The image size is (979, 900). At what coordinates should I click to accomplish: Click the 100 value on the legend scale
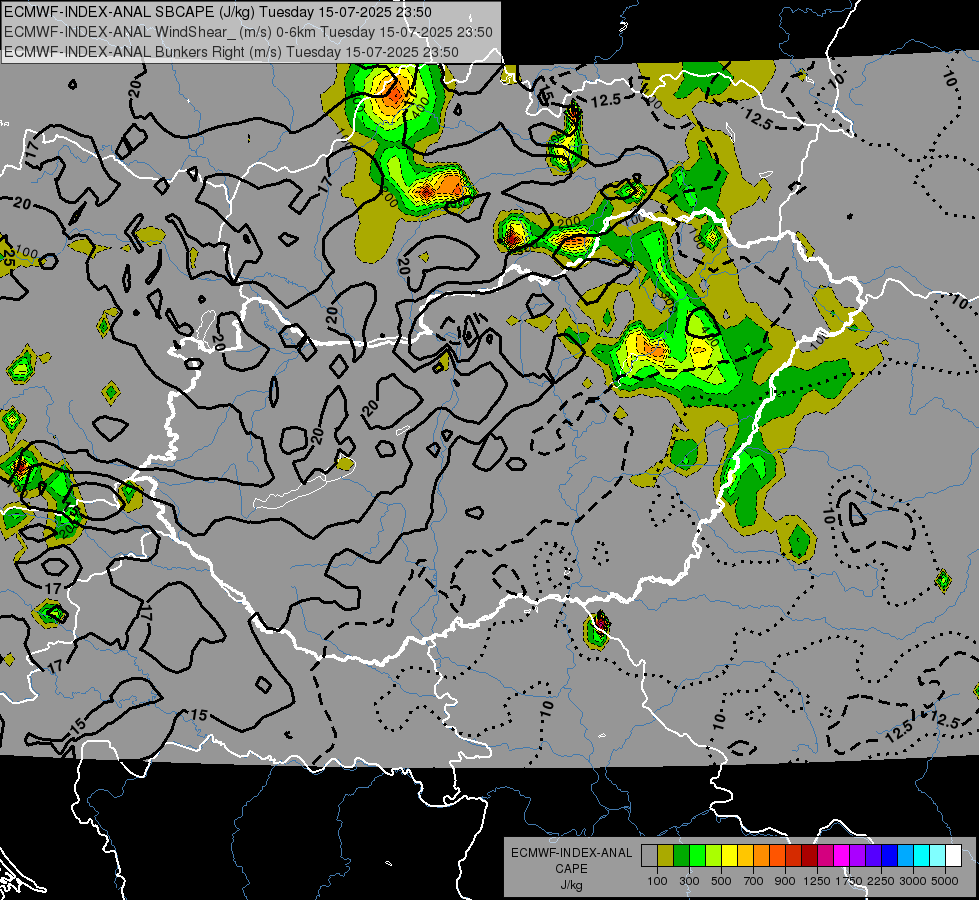657,881
